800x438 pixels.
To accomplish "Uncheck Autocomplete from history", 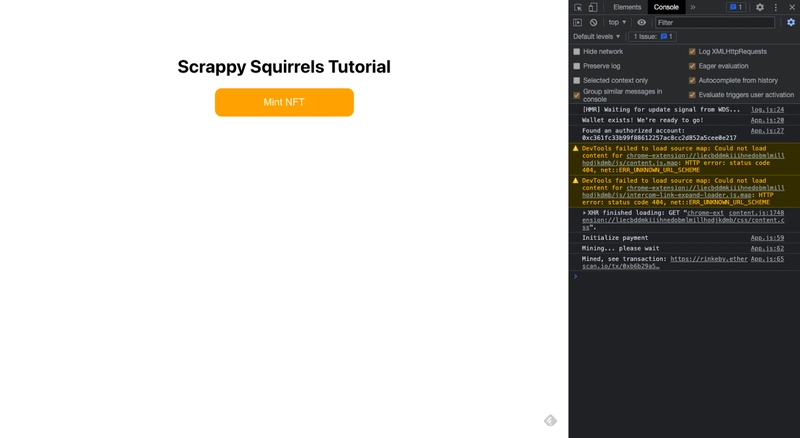I will click(x=692, y=80).
